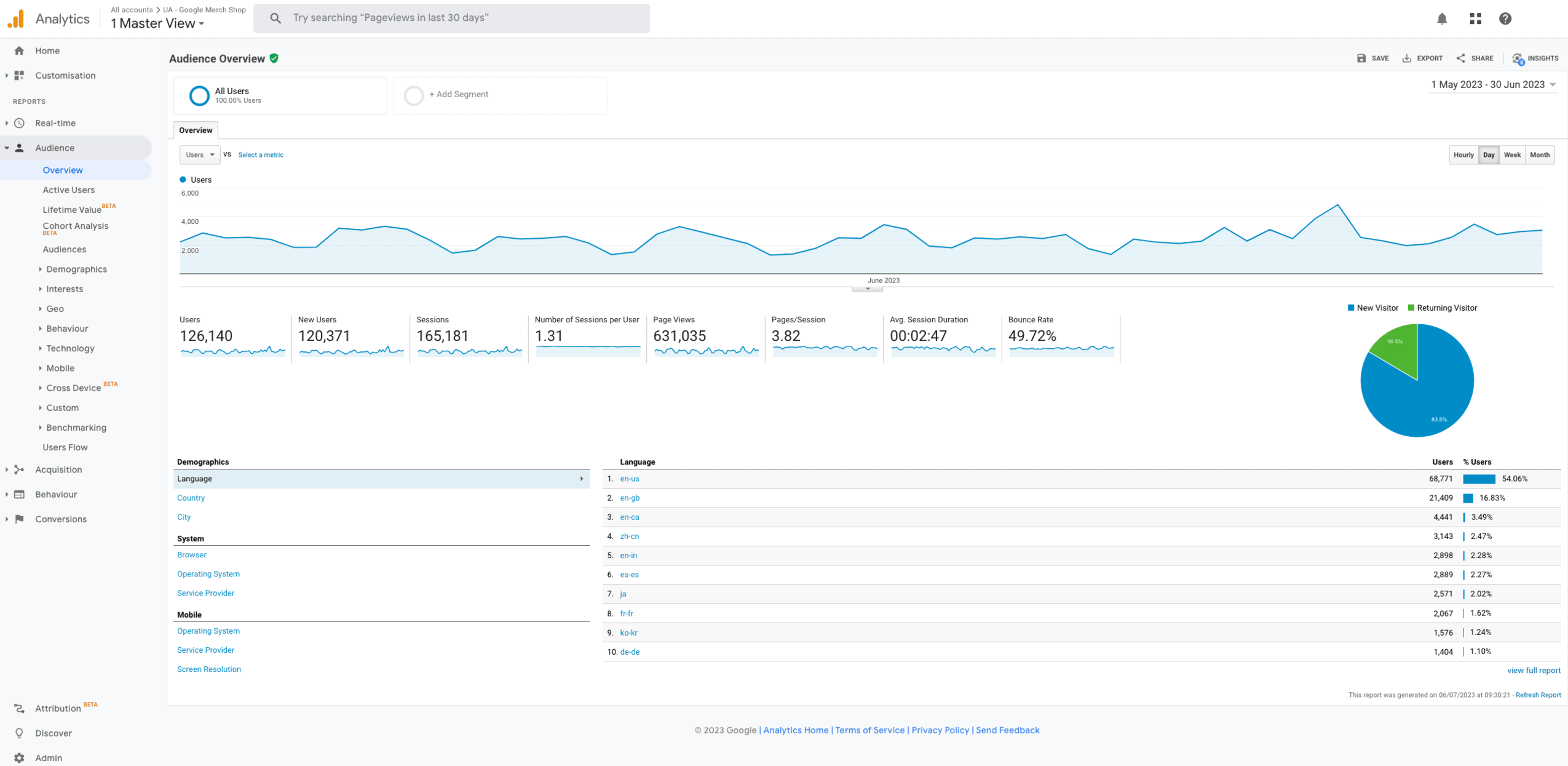This screenshot has height=766, width=1568.
Task: Export the report using the Export icon
Action: click(1408, 58)
